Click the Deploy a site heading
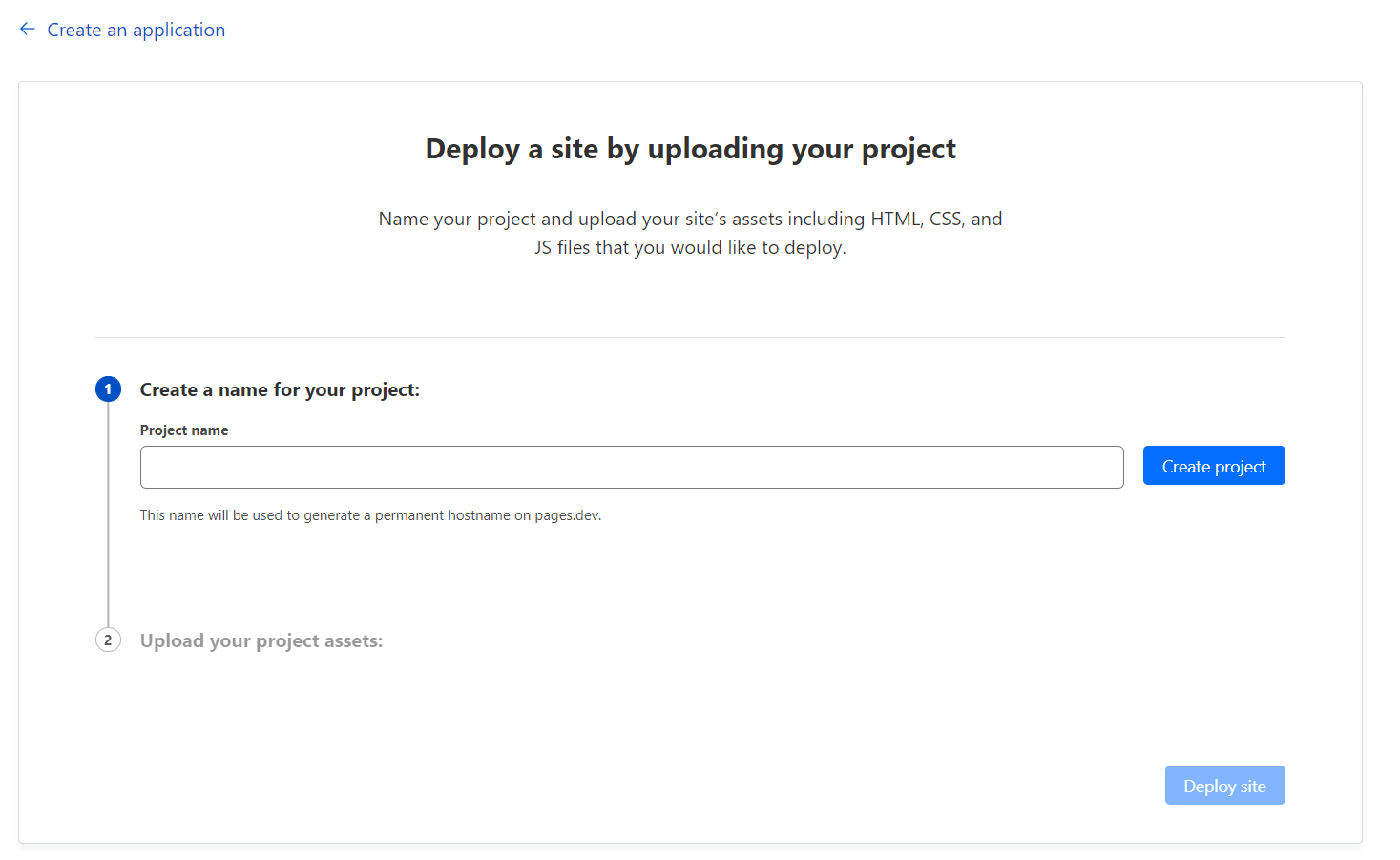The height and width of the screenshot is (860, 1400). tap(690, 149)
